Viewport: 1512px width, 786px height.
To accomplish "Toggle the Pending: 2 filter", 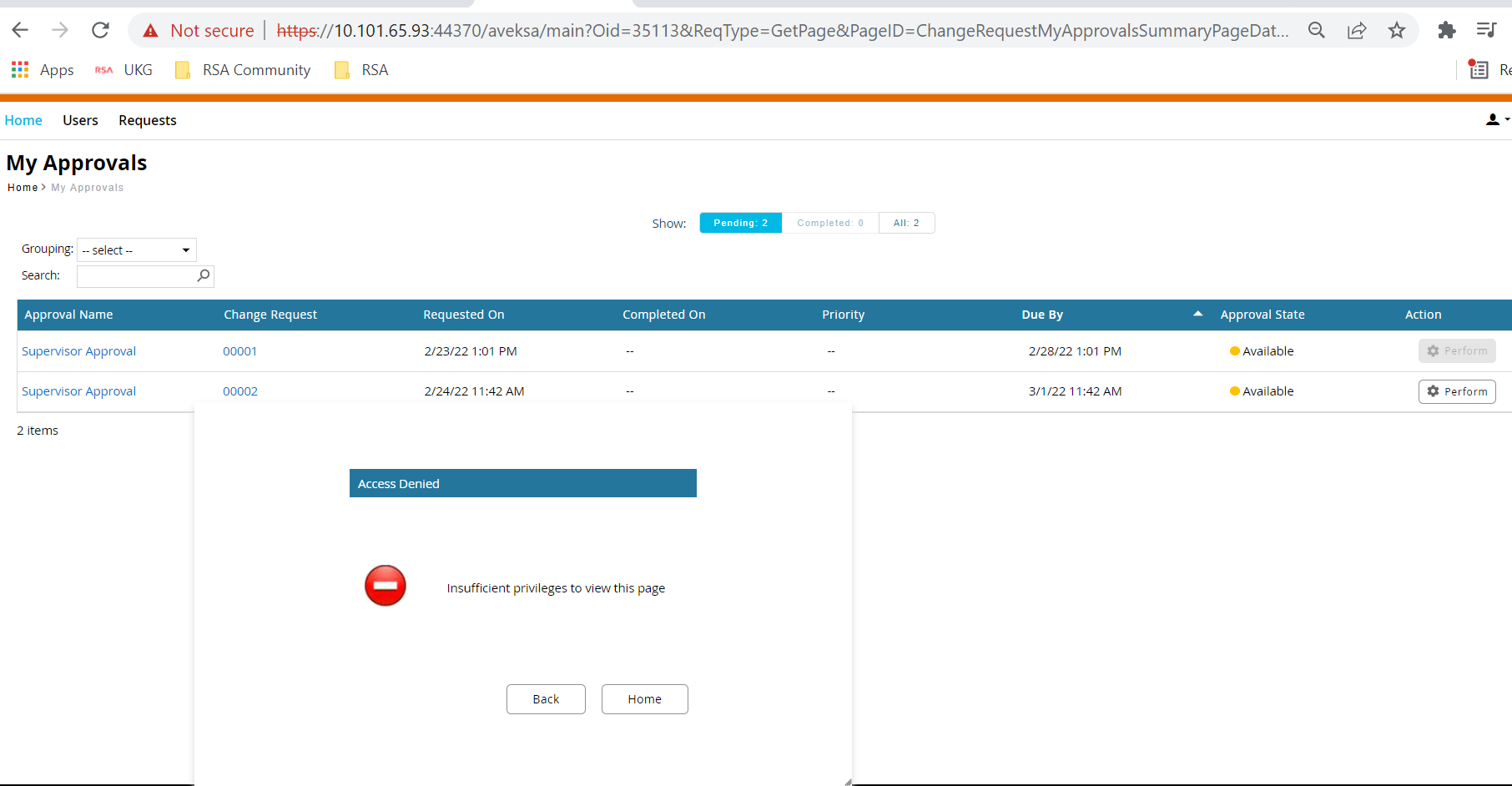I will coord(740,222).
